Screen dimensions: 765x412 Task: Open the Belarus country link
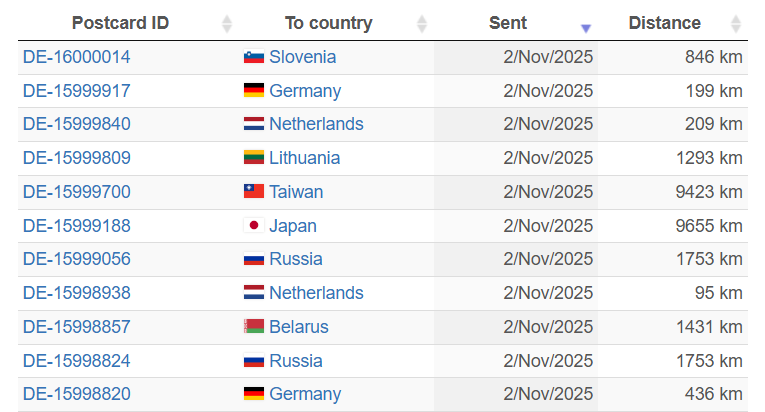(x=298, y=327)
